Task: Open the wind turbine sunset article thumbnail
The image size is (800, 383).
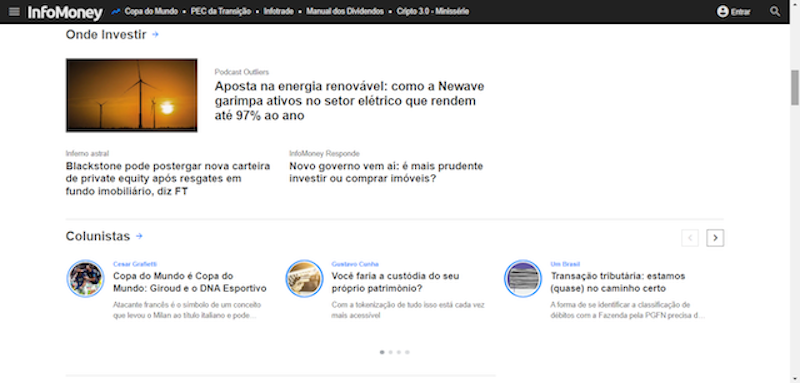Action: [132, 95]
